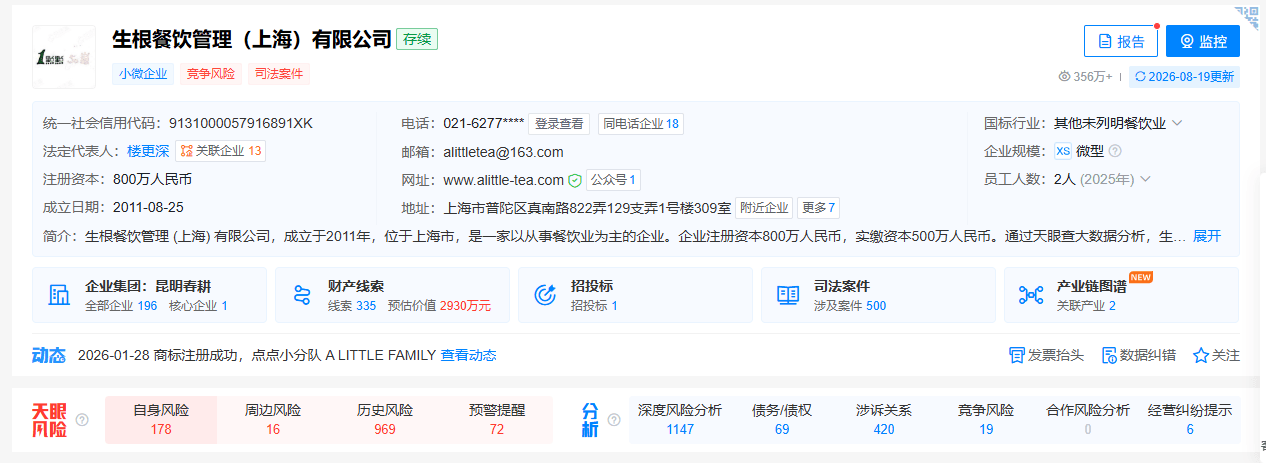Open 全部企业 196 link

point(121,305)
